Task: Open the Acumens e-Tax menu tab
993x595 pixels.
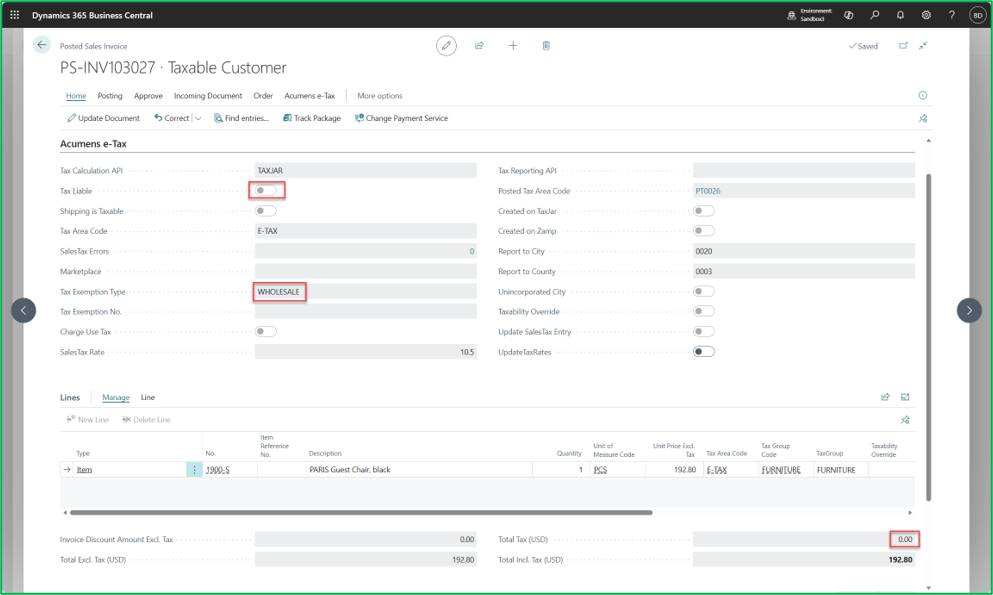Action: 310,96
